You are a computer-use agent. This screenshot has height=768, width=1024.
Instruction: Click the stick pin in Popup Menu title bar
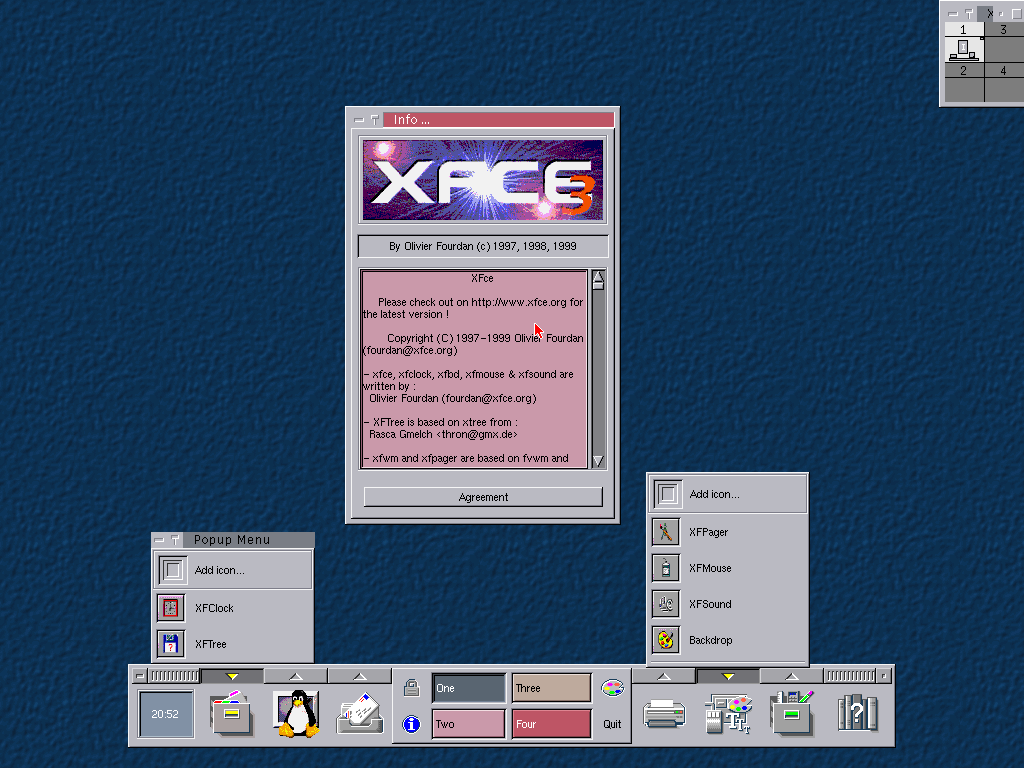coord(175,540)
